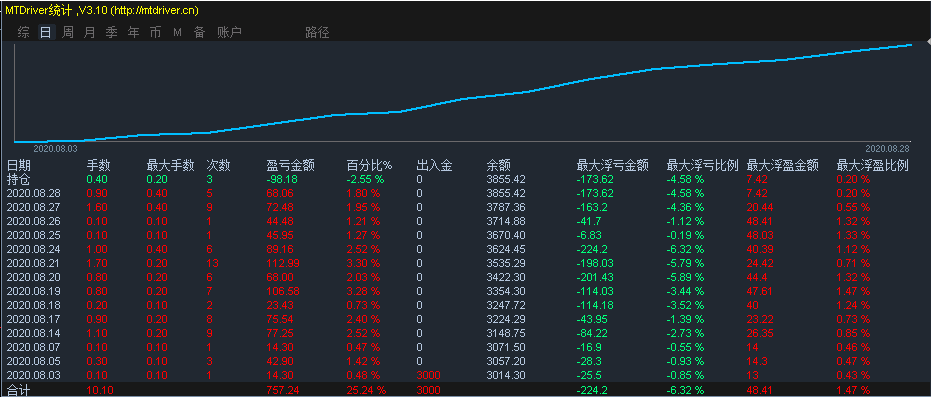Viewport: 931px width, 397px height.
Task: Open the 周 weekly statistics tab
Action: click(x=68, y=33)
